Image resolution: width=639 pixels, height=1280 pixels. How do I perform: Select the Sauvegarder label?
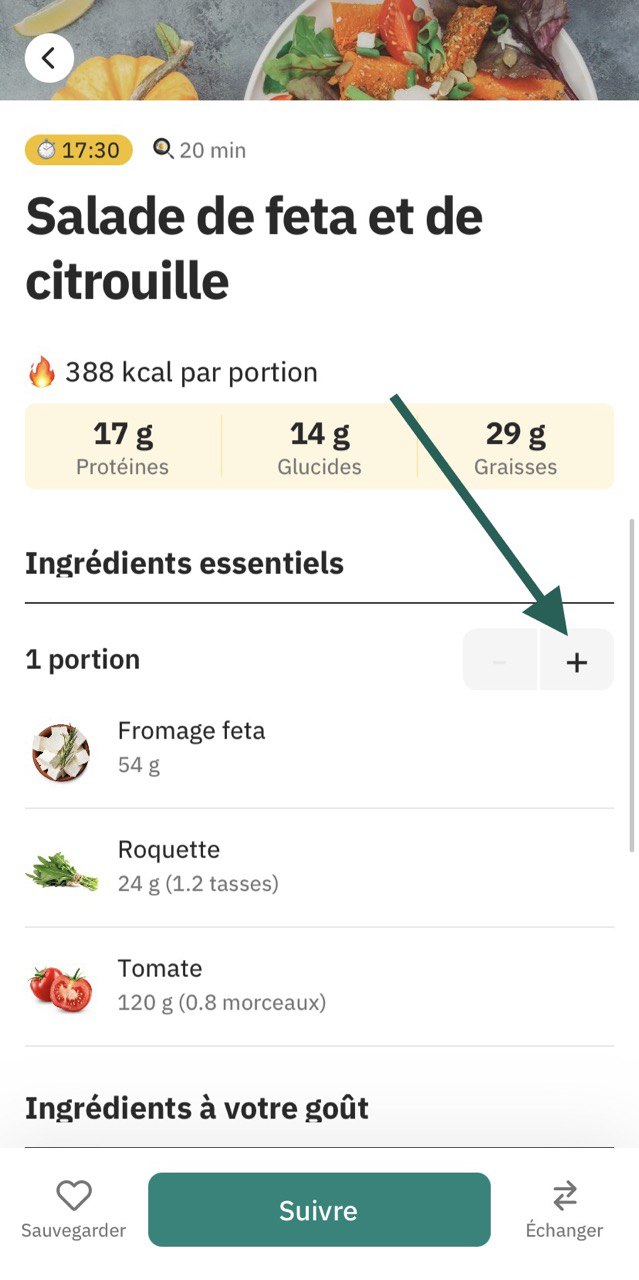pos(74,1231)
